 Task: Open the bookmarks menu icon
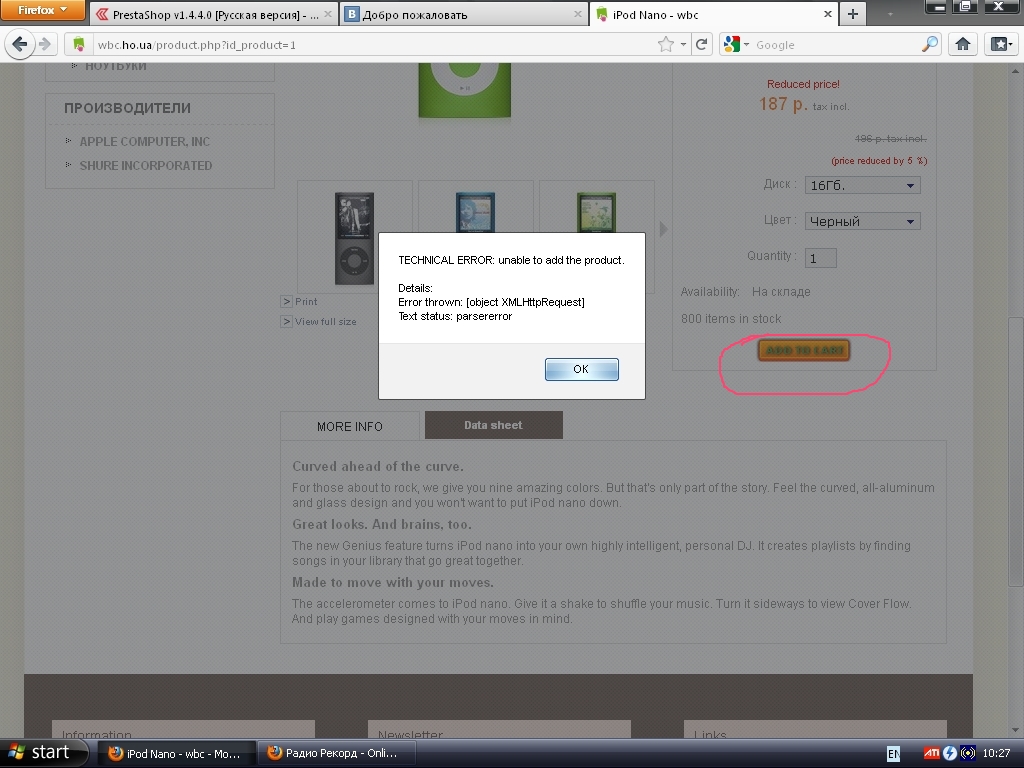[1001, 44]
